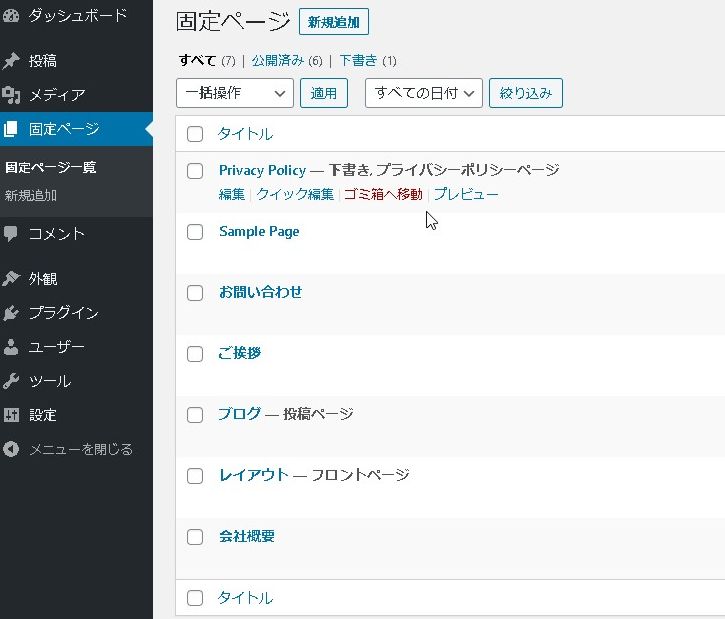Image resolution: width=725 pixels, height=619 pixels.
Task: Click the plug icon for プラグイン
Action: coord(11,313)
